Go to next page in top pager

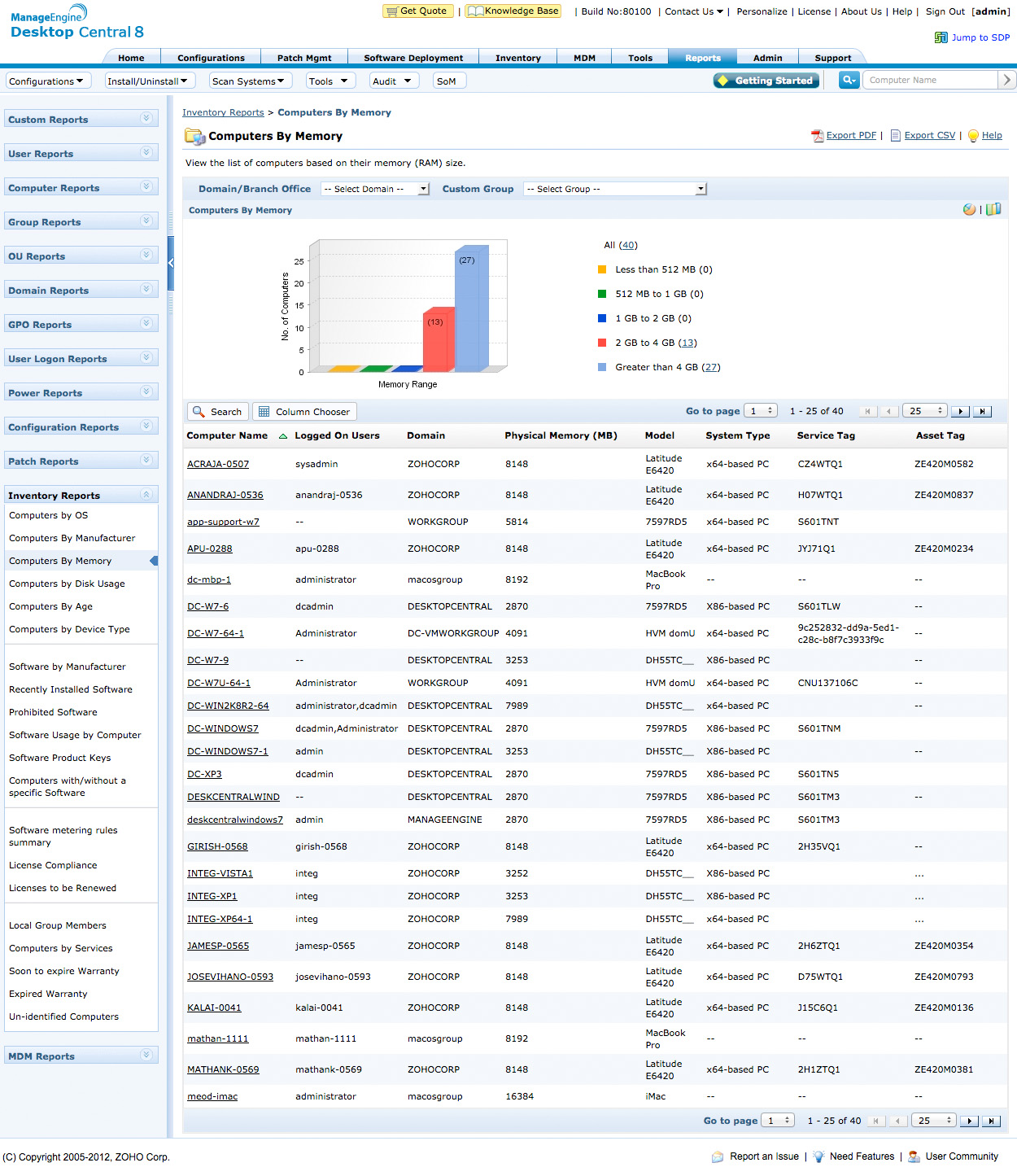[960, 412]
